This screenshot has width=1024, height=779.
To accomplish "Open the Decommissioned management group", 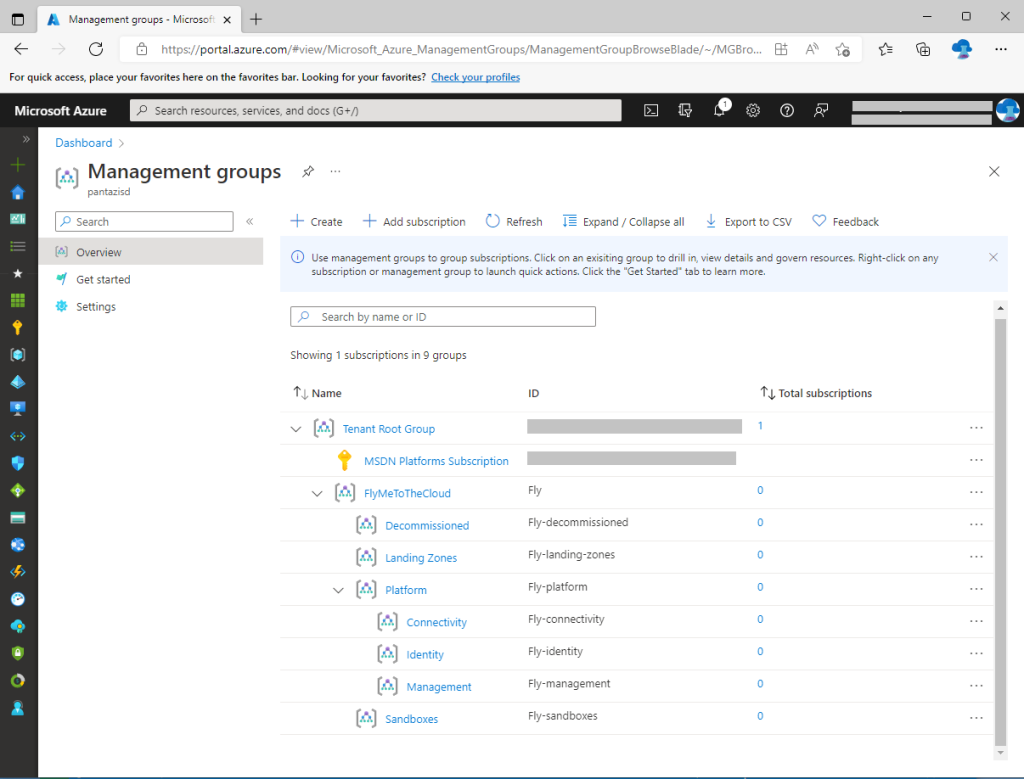I will pos(427,526).
